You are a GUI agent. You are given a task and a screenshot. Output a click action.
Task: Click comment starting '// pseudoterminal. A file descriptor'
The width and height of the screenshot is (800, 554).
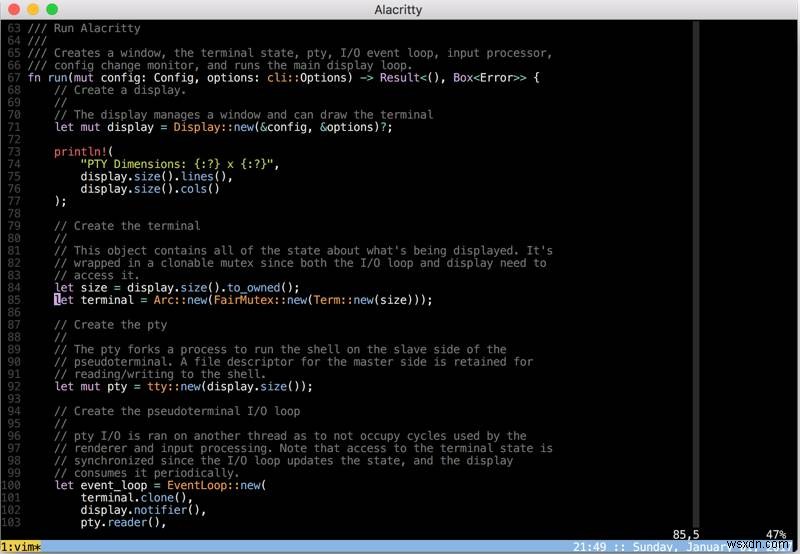click(x=293, y=362)
